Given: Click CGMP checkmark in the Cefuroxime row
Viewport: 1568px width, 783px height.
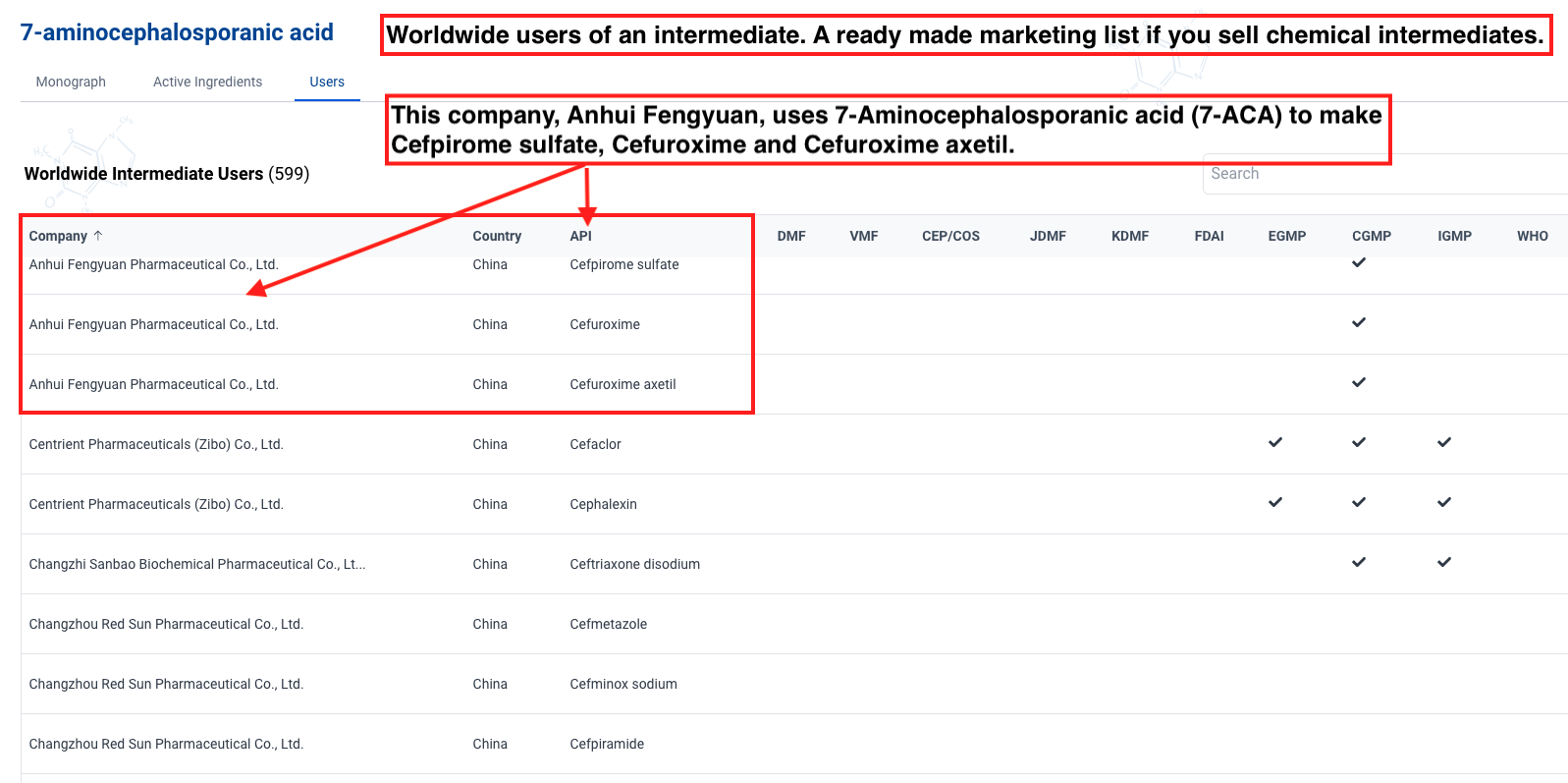Looking at the screenshot, I should 1359,322.
